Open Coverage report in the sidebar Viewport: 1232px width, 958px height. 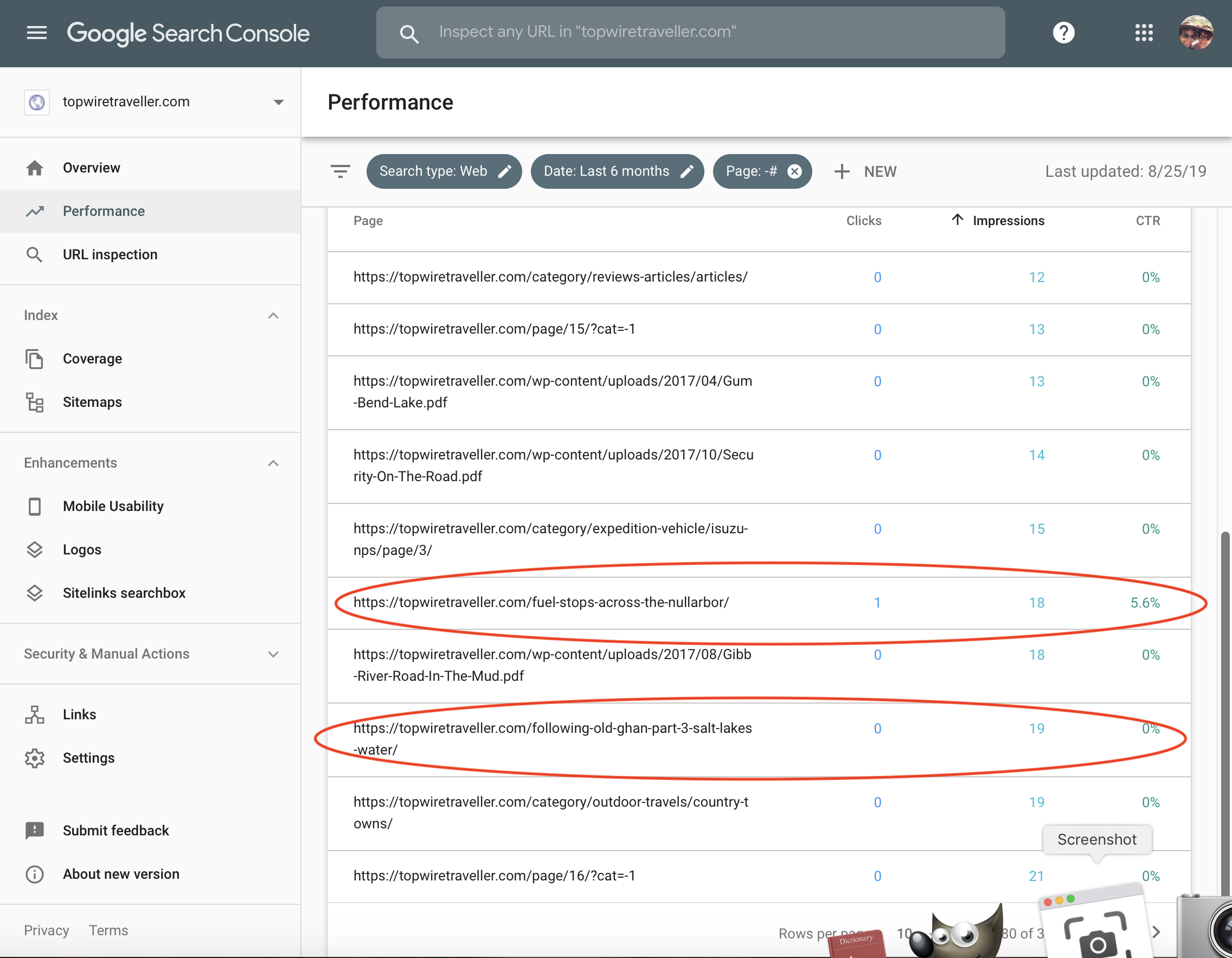[x=150, y=359]
